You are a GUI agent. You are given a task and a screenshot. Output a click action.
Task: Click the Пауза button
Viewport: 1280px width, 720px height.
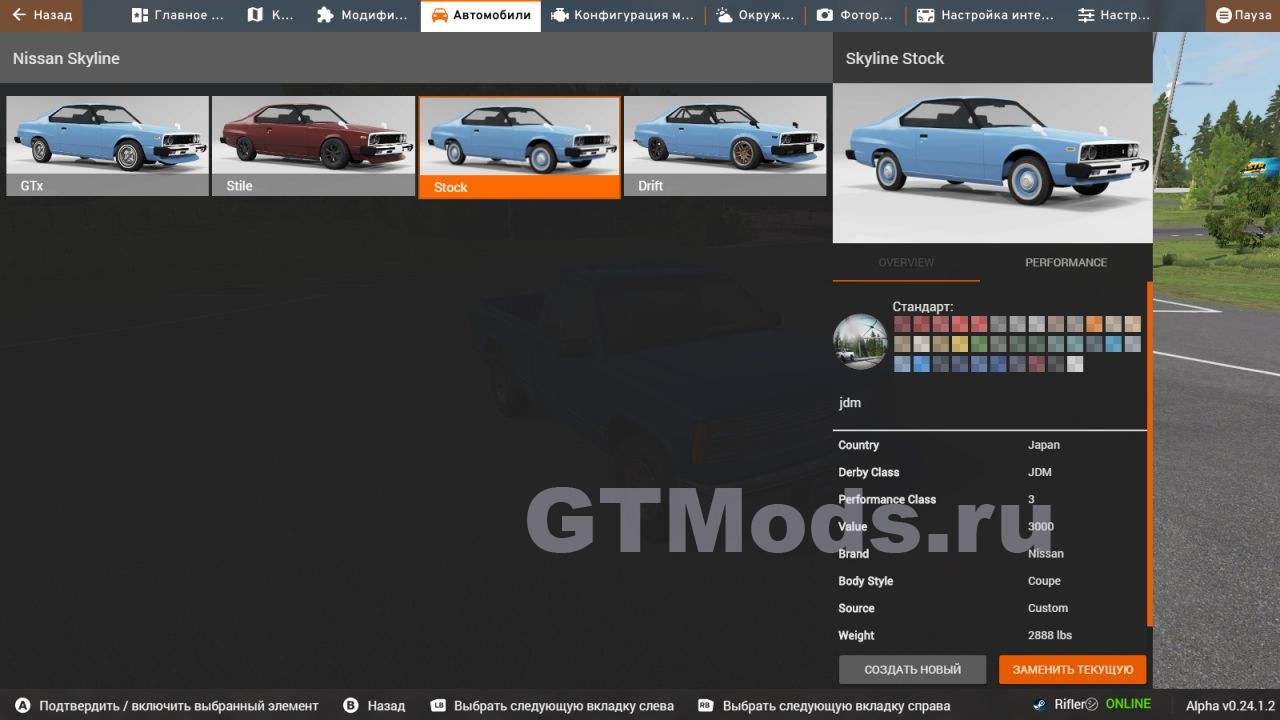(1243, 15)
